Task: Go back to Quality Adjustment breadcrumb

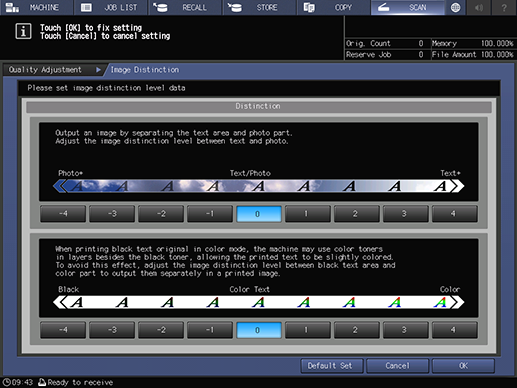Action: point(53,70)
